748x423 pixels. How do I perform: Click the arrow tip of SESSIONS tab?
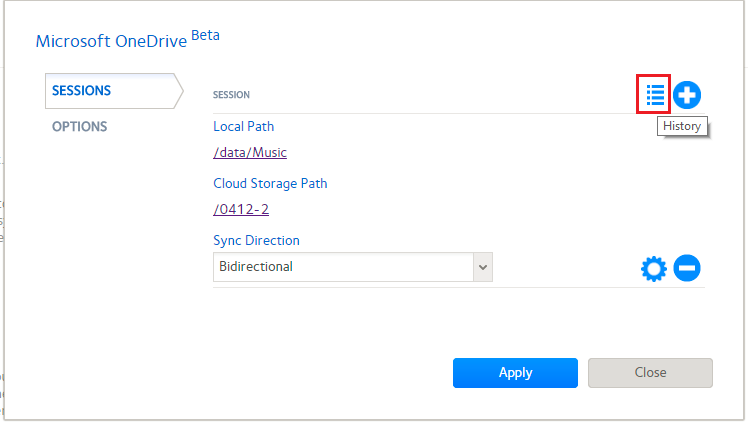[179, 91]
